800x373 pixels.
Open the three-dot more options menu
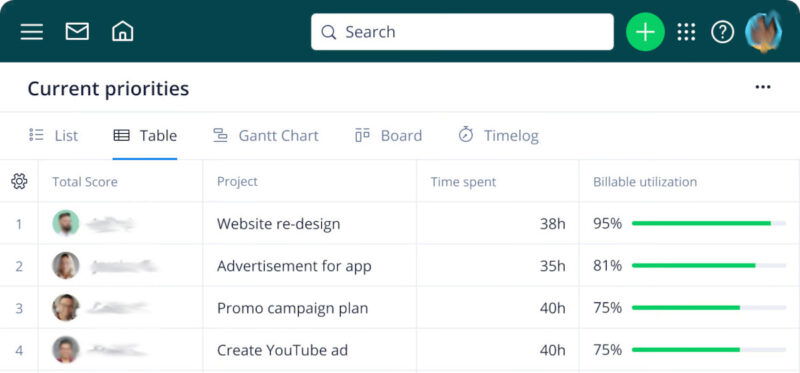click(763, 87)
